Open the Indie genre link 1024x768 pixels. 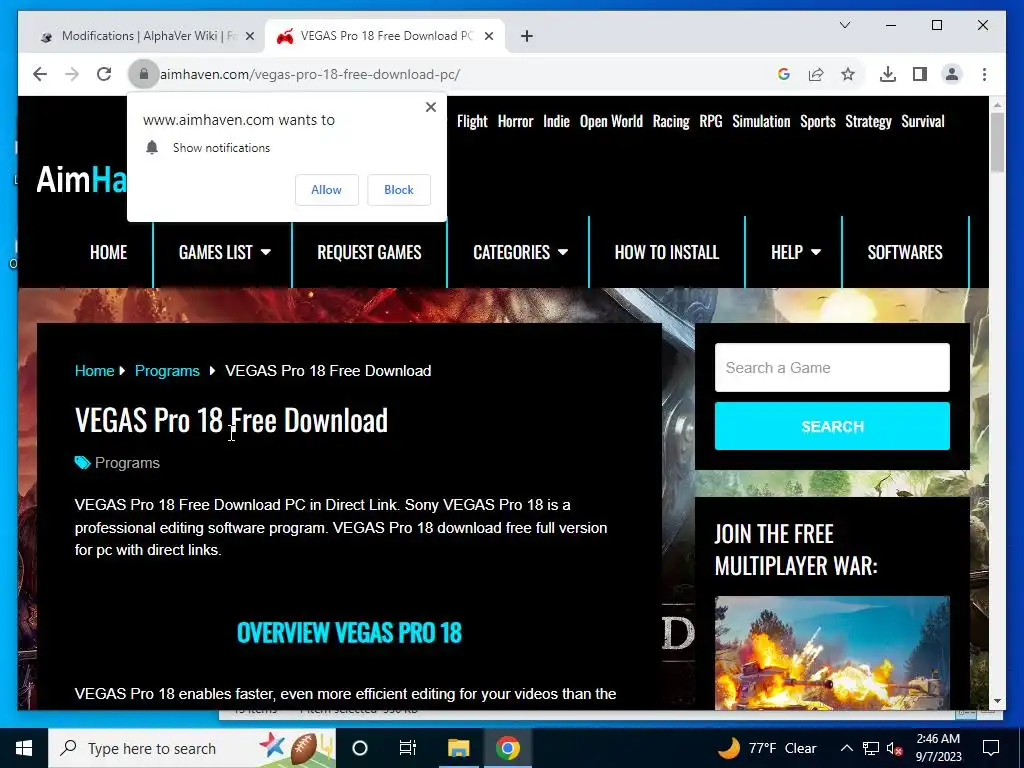[556, 121]
